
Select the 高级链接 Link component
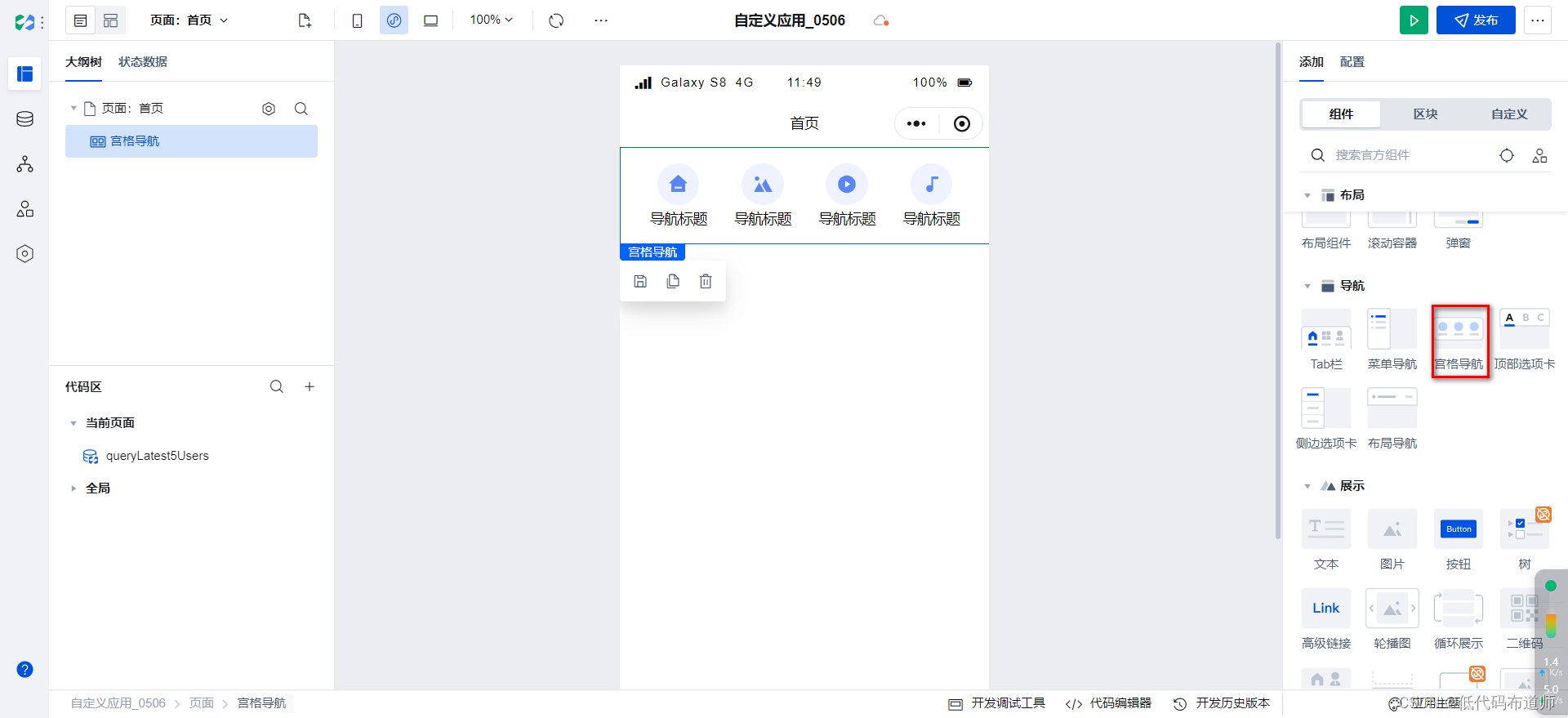tap(1326, 619)
